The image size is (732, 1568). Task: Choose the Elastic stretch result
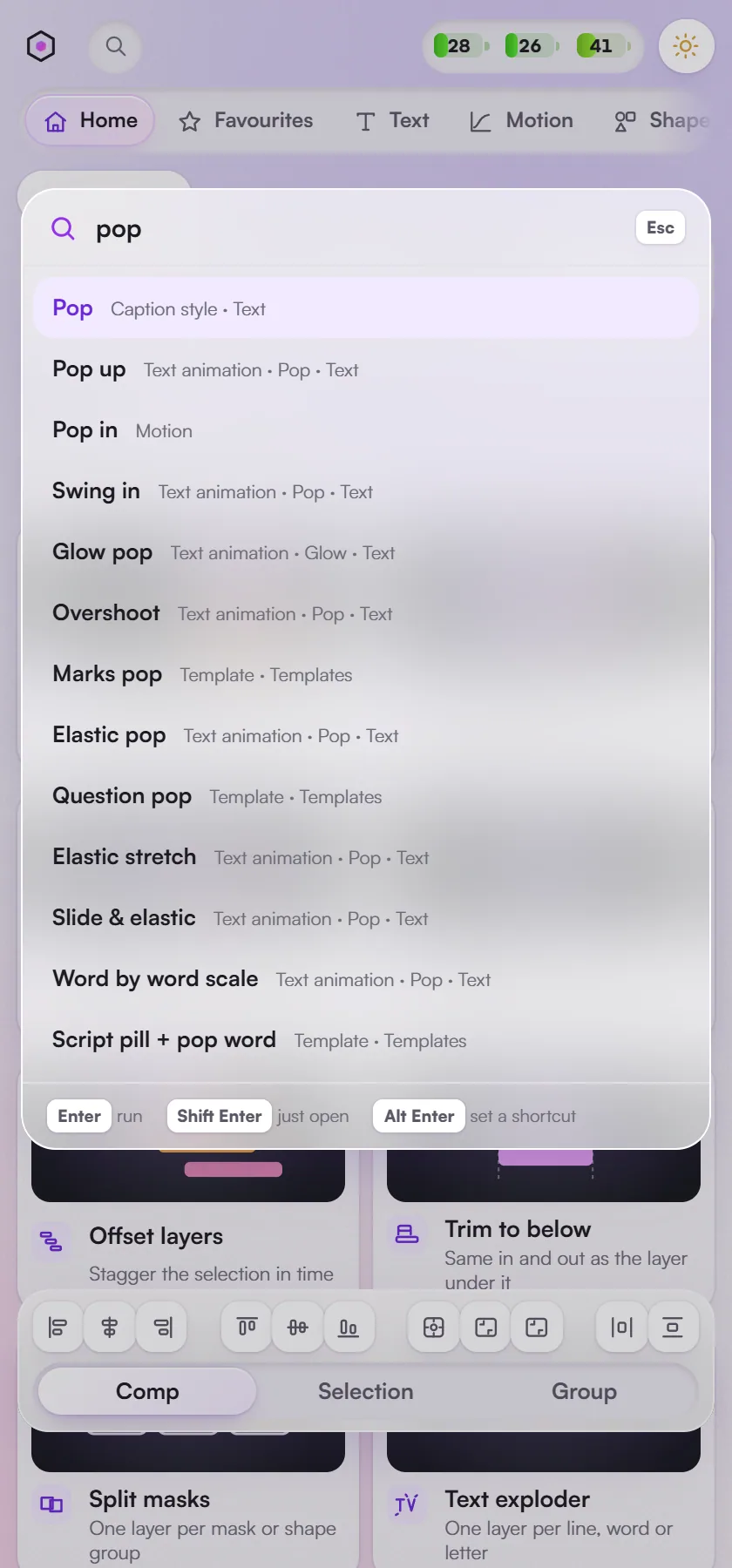click(366, 857)
